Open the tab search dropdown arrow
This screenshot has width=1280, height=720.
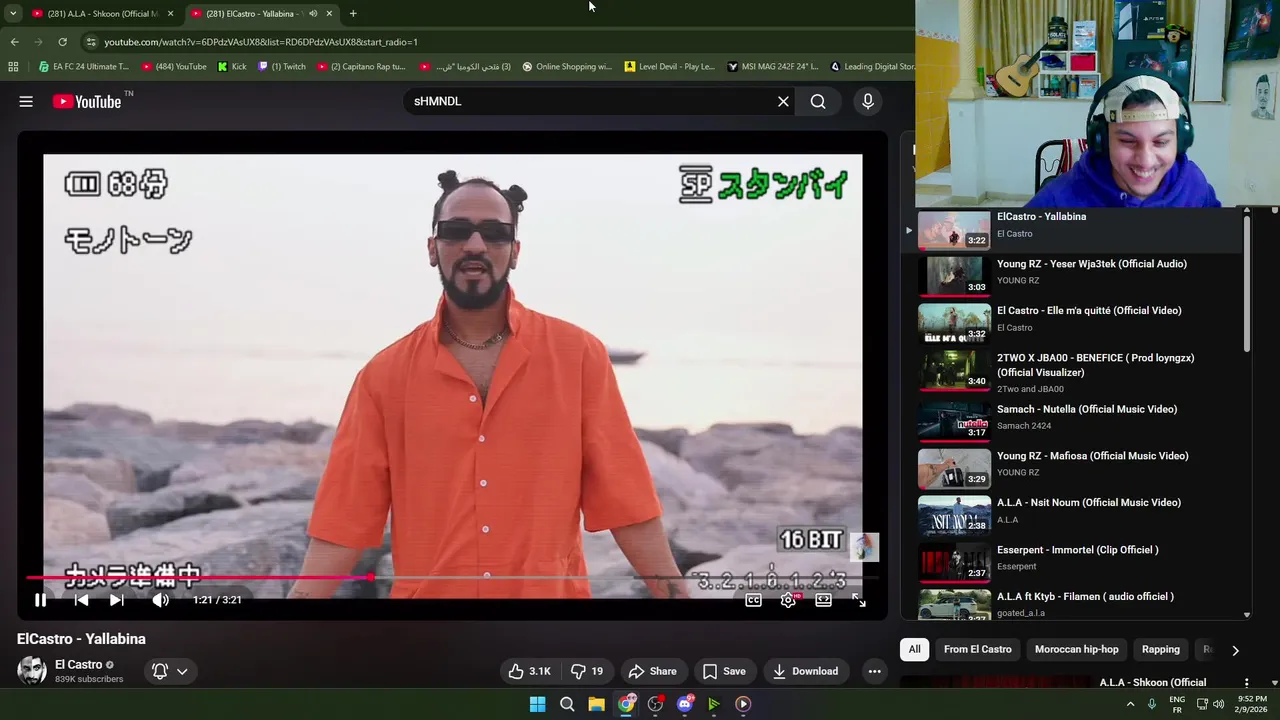(x=13, y=14)
